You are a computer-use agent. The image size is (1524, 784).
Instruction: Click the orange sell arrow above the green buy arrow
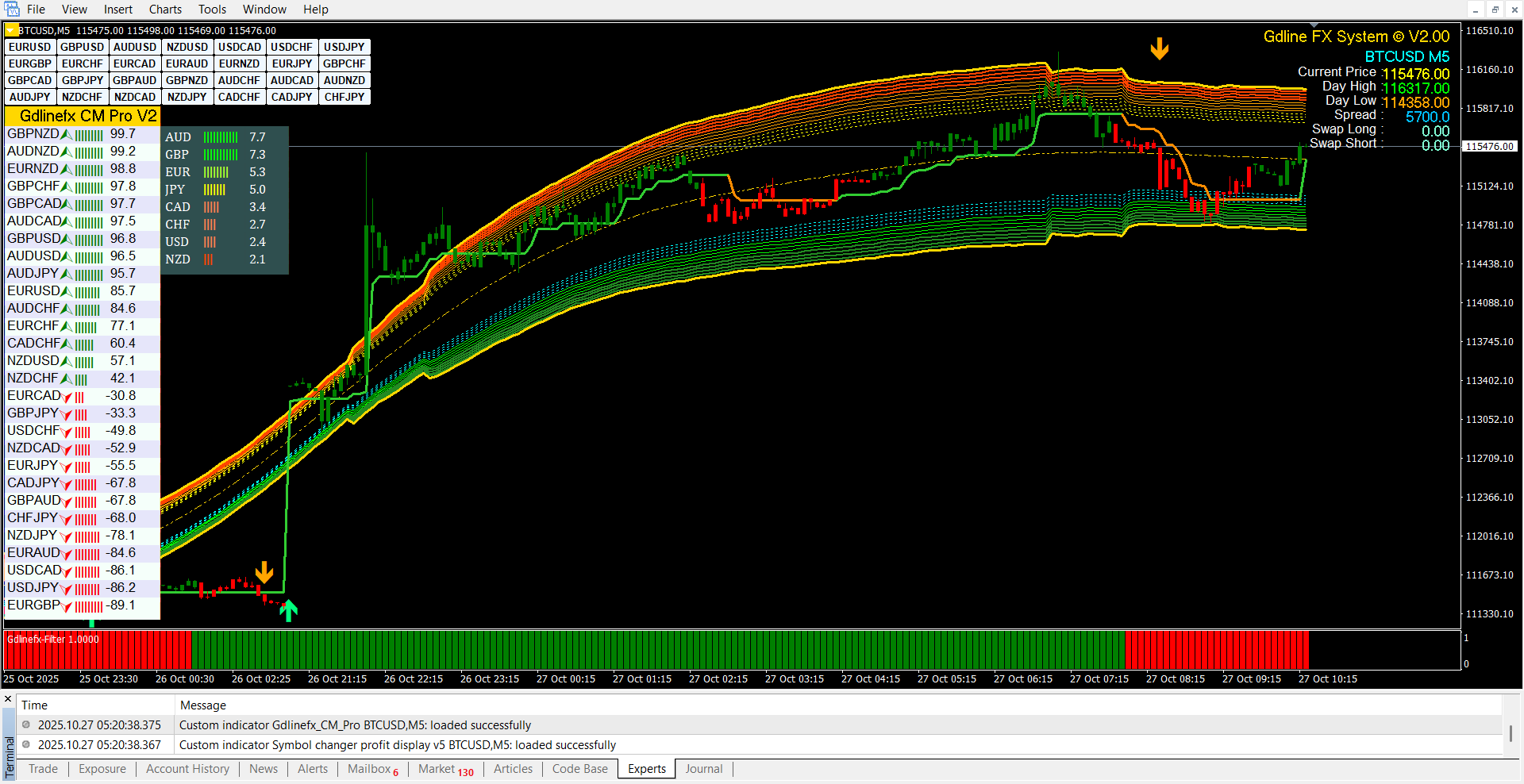pyautogui.click(x=264, y=572)
